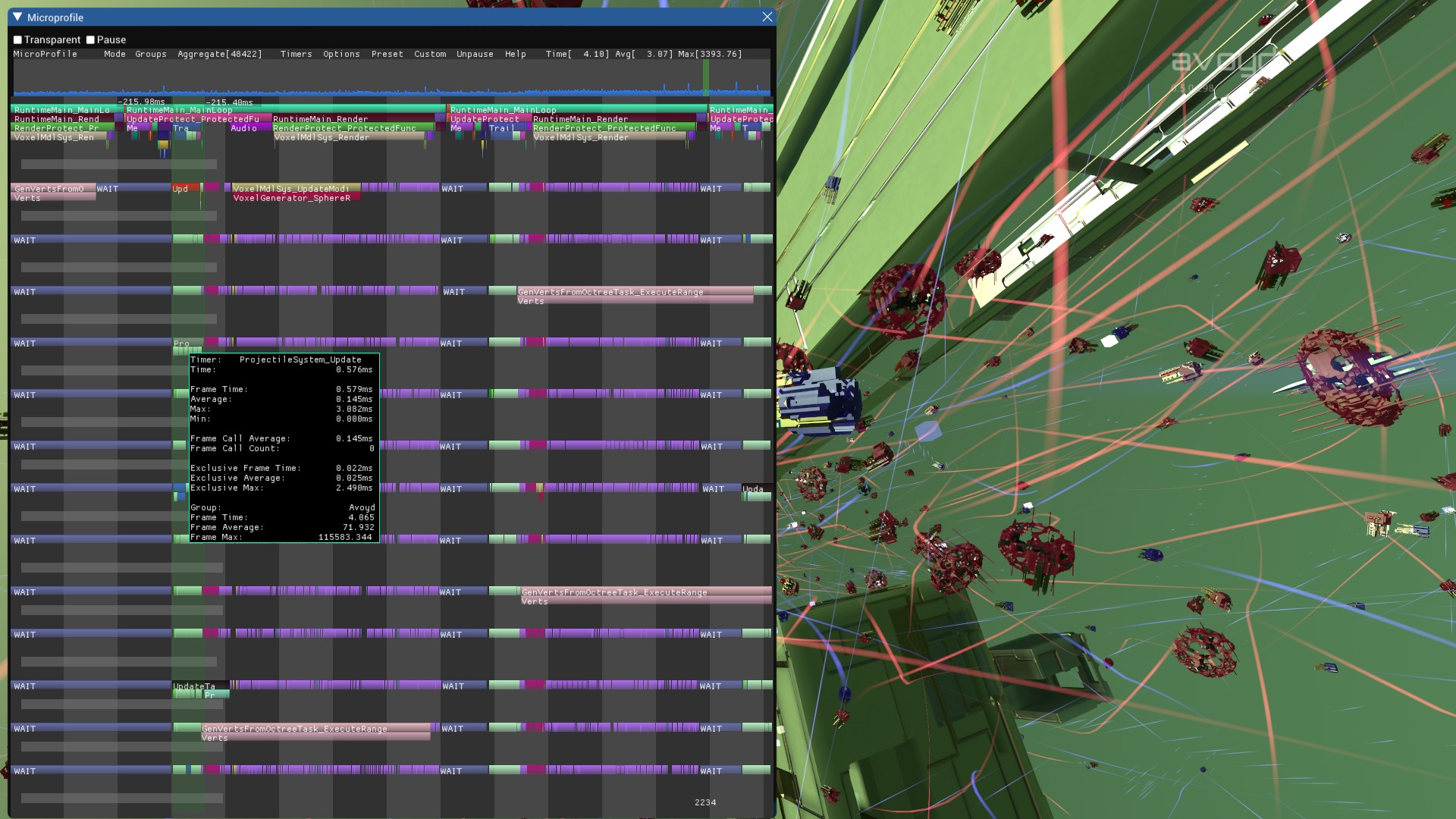The height and width of the screenshot is (819, 1456).
Task: Enable the Transparent checkbox
Action: 16,39
